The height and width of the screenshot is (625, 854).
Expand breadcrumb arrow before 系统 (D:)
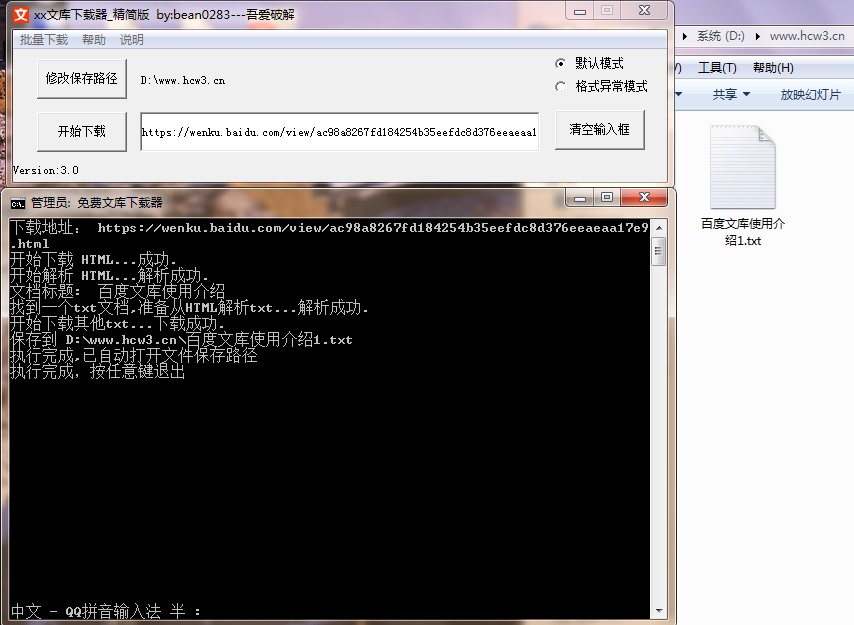[685, 36]
